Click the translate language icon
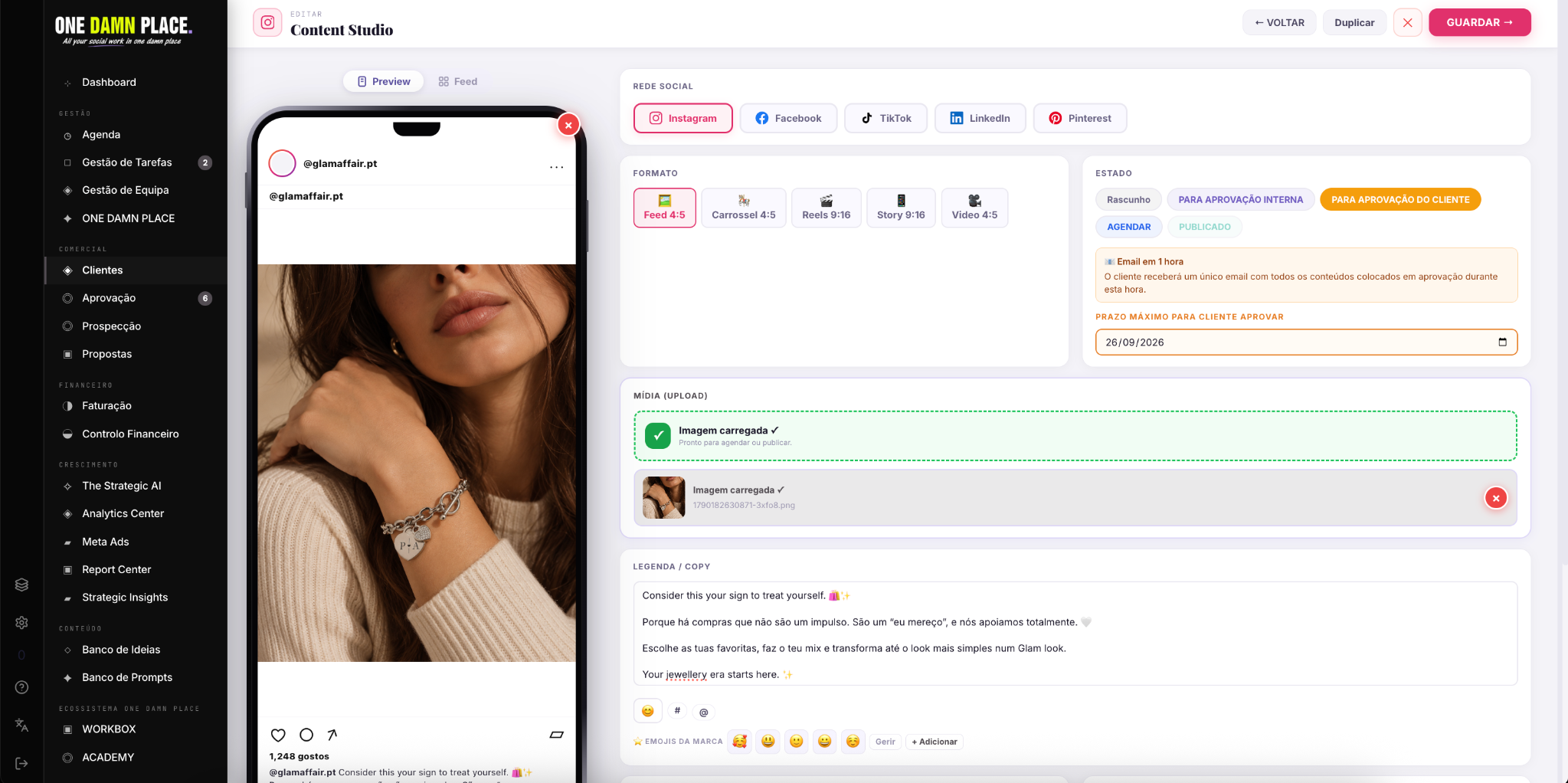Screen dimensions: 1568x783 point(21,725)
